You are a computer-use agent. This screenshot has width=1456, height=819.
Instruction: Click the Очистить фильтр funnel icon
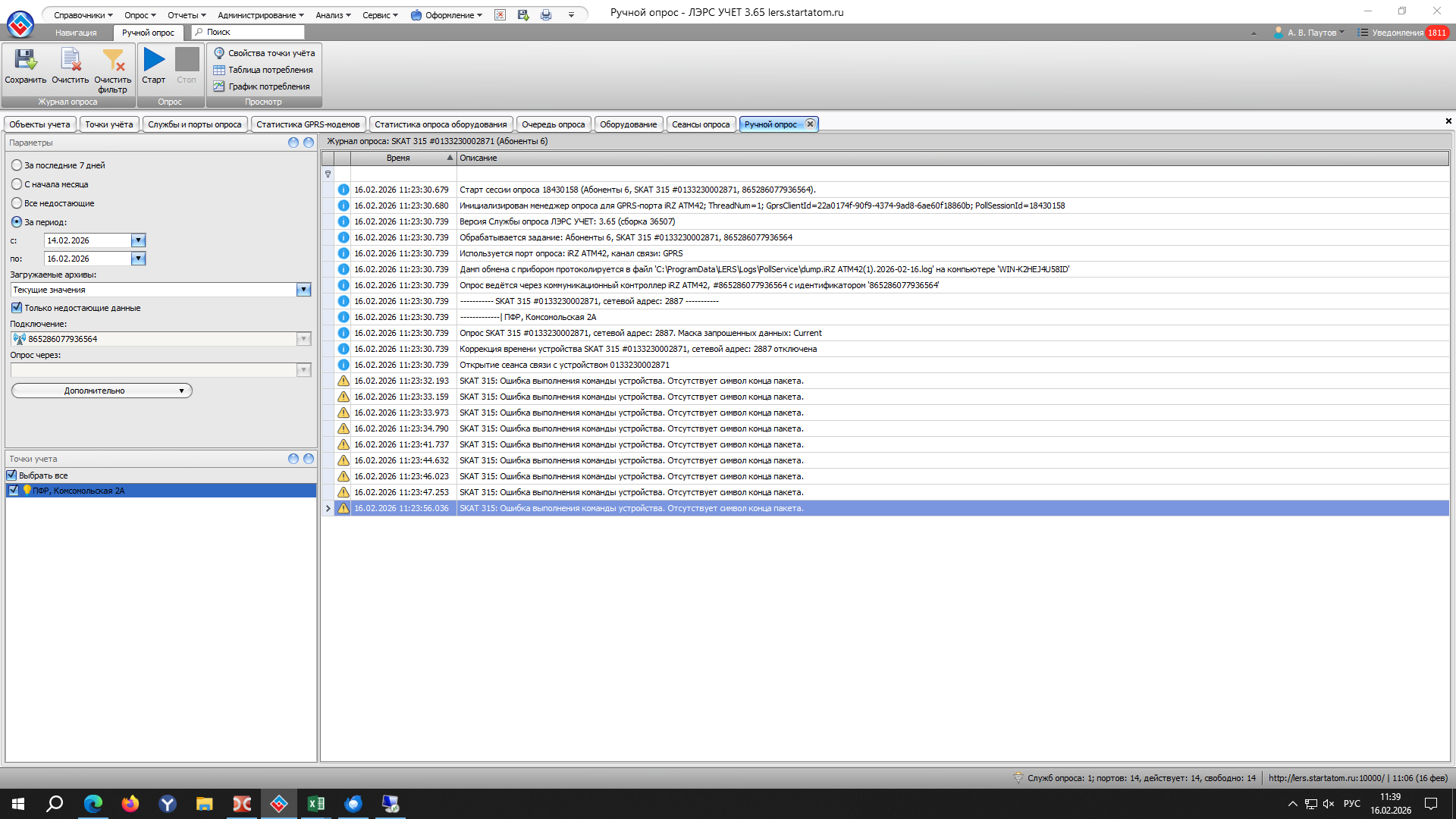[112, 61]
